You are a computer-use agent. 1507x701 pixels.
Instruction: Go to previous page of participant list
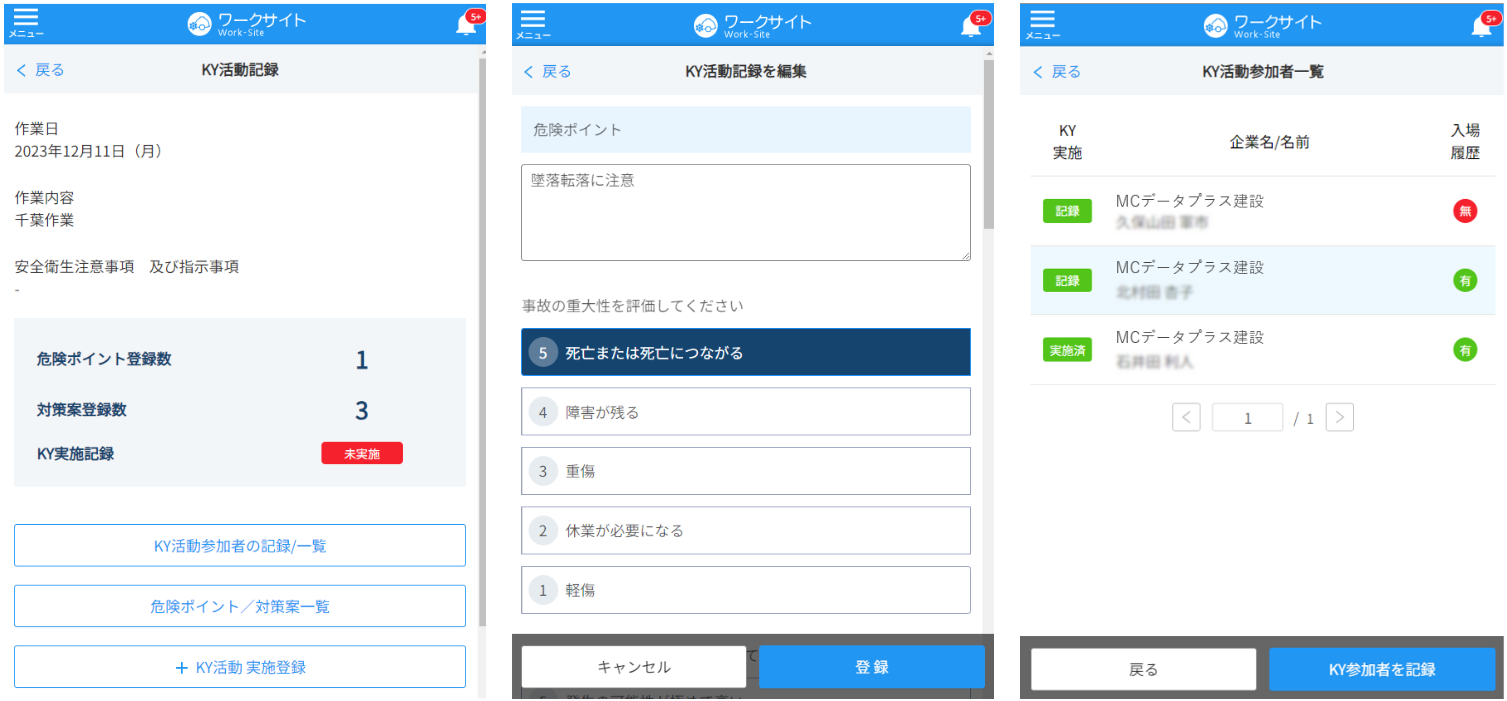pyautogui.click(x=1186, y=418)
